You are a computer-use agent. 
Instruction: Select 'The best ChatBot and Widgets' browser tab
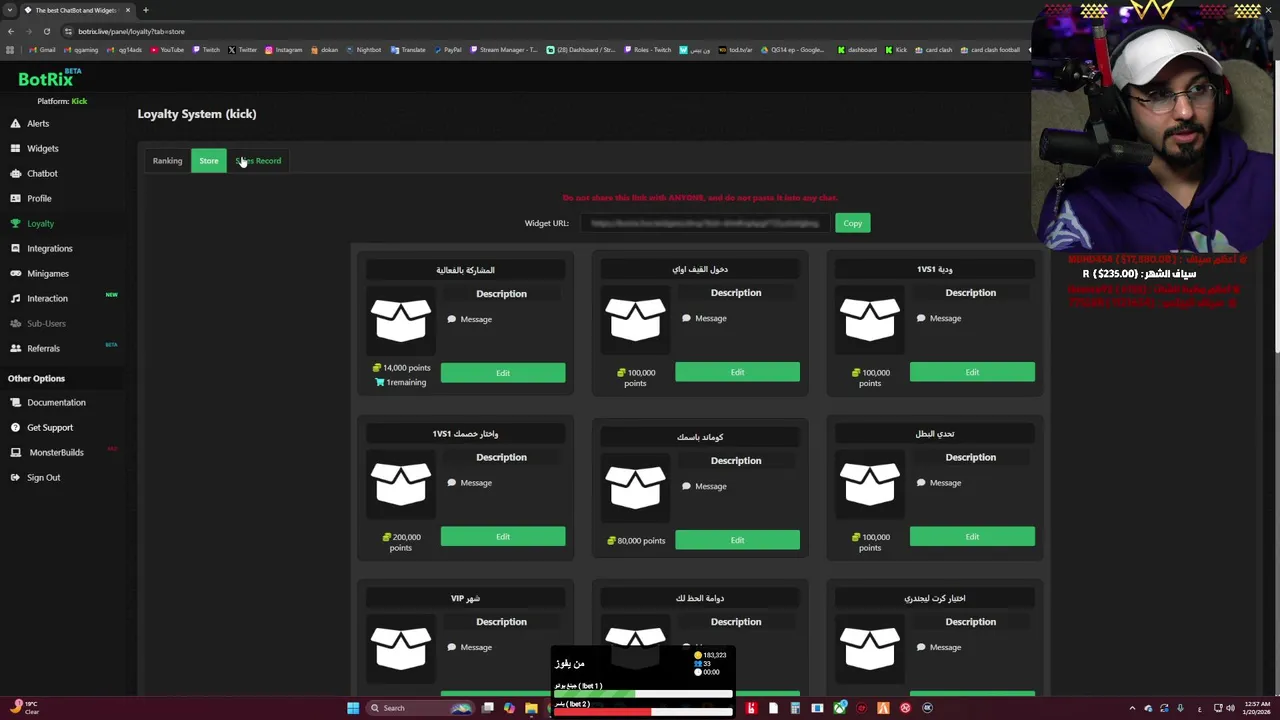point(76,10)
